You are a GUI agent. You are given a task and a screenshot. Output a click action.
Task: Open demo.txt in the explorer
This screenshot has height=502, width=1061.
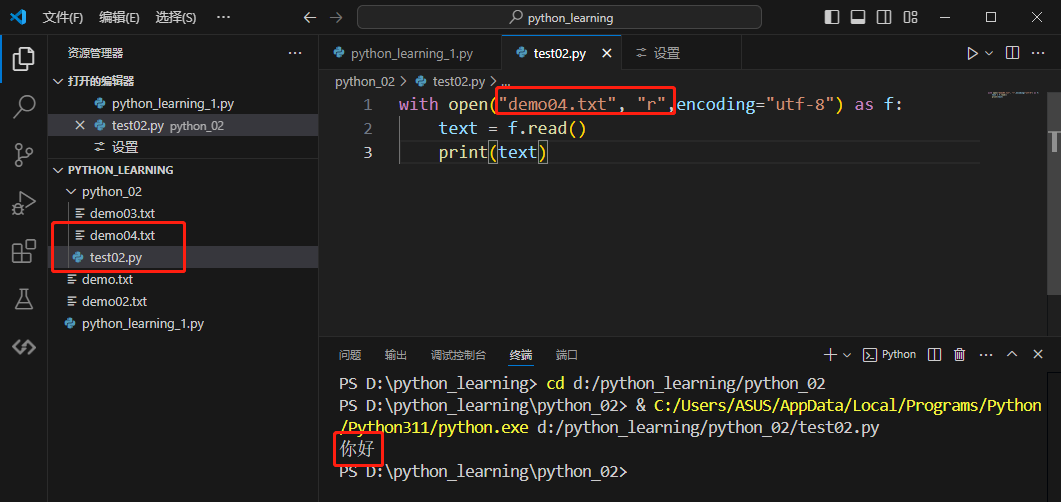(183, 279)
